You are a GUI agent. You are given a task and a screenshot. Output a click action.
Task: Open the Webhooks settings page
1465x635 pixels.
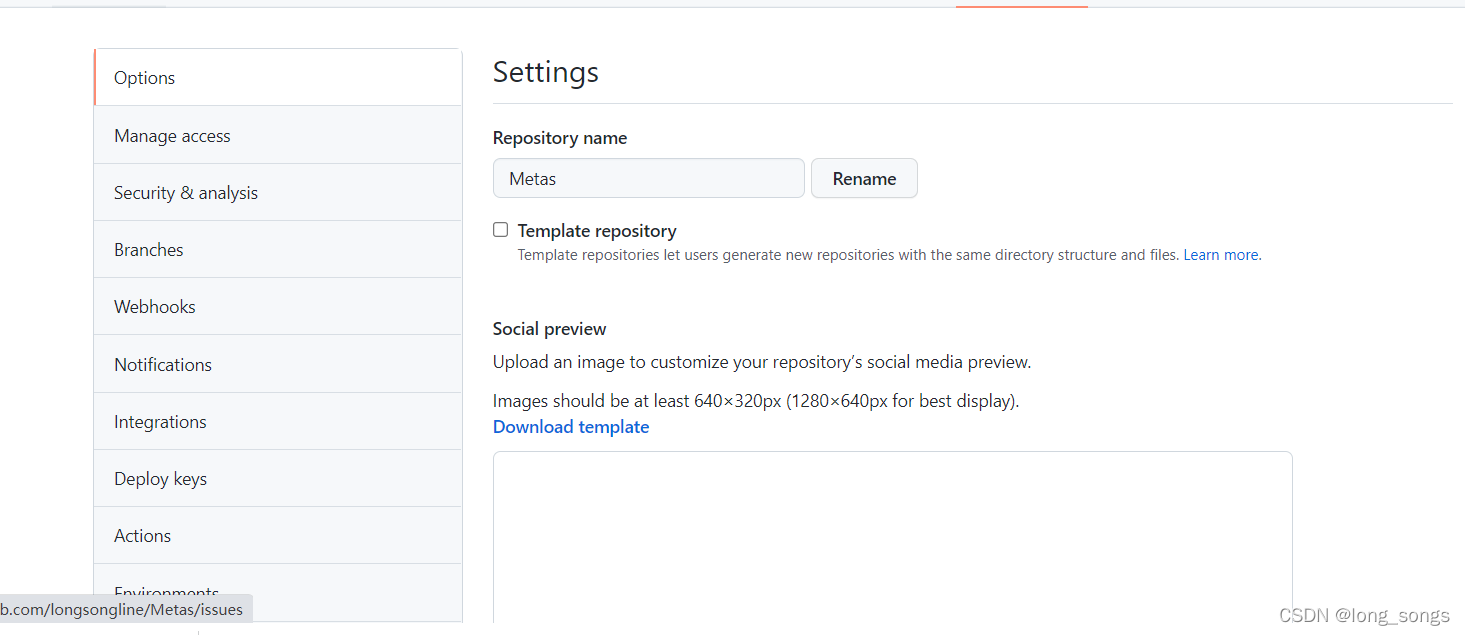155,307
